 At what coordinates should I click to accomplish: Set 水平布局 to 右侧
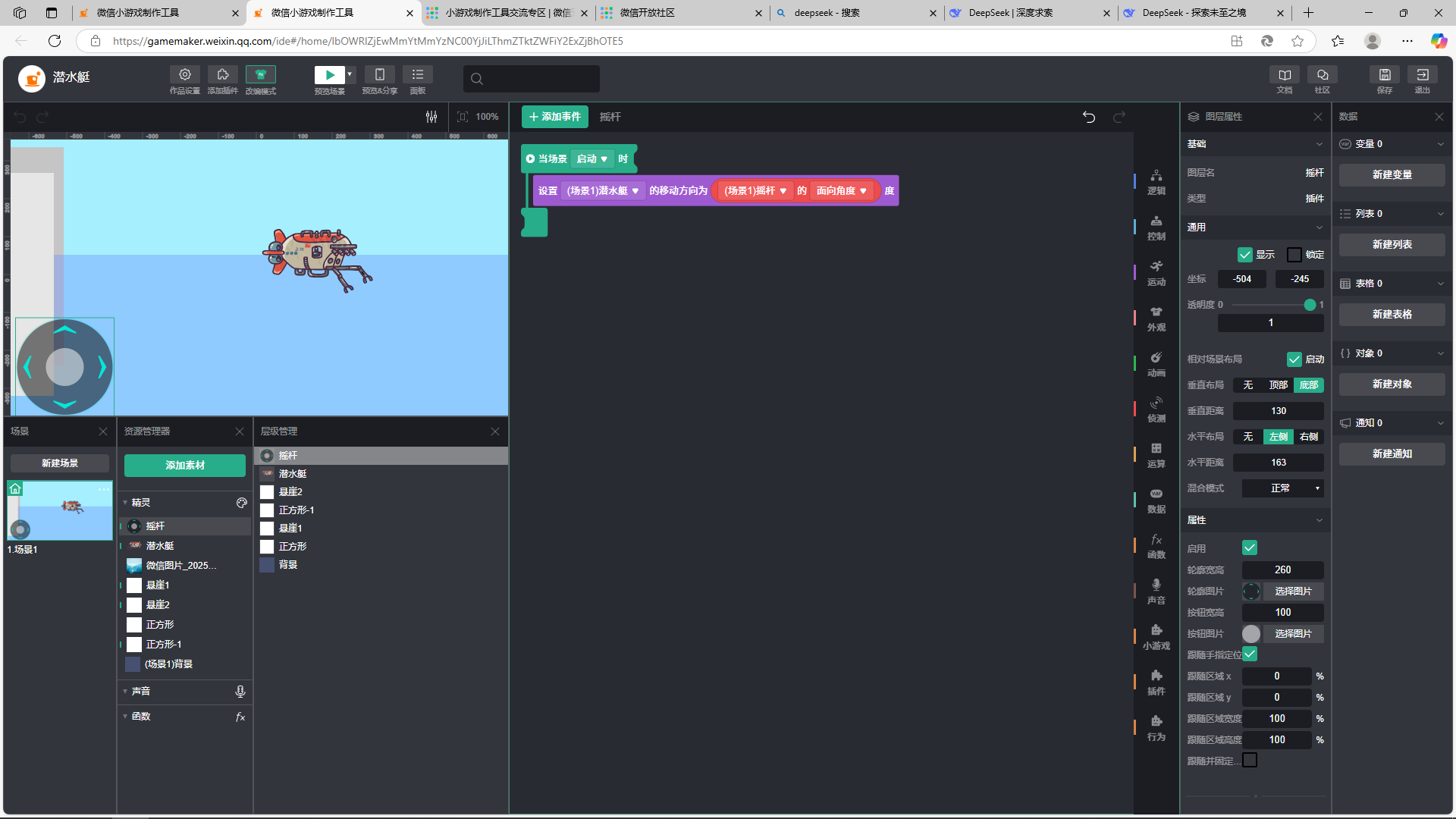tap(1309, 437)
